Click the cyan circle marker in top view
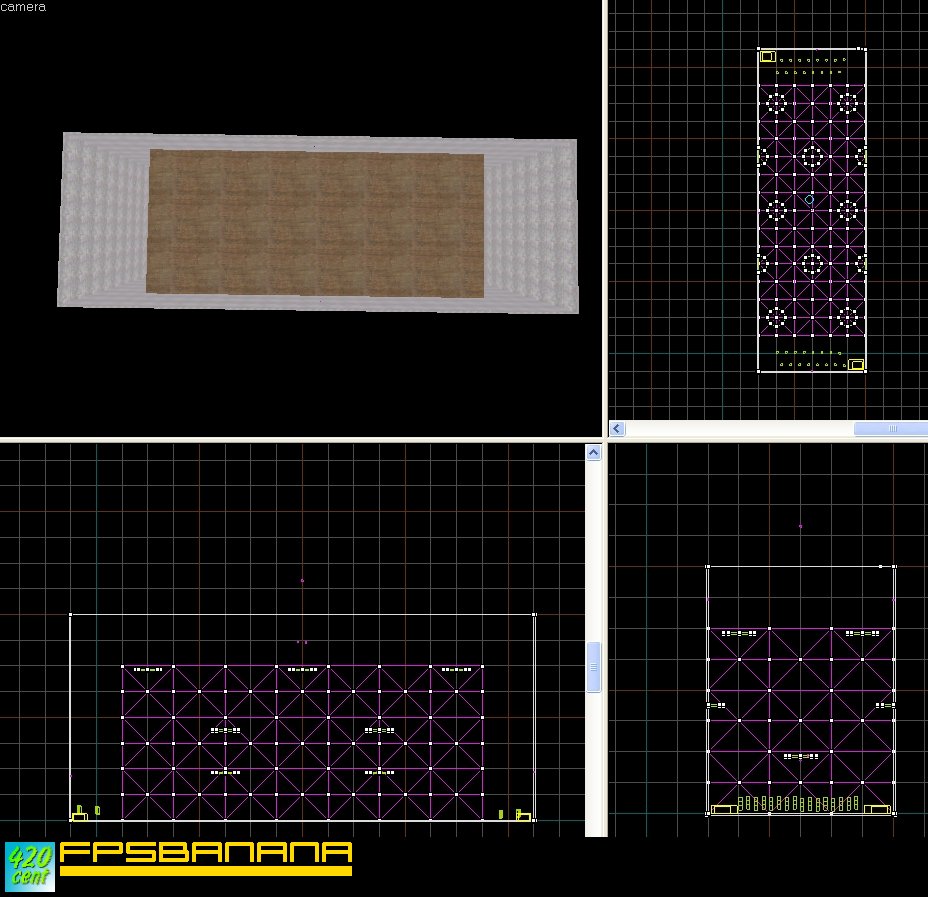 (x=810, y=200)
